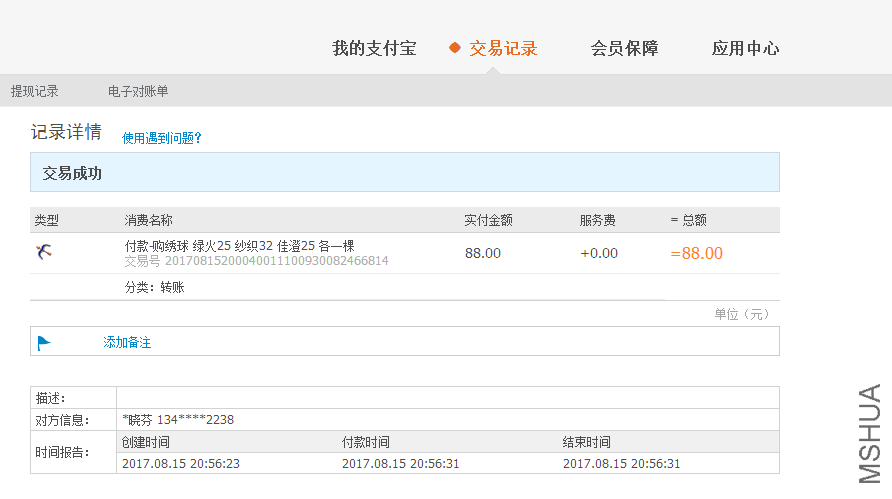Click the 描述: row label

pos(51,398)
